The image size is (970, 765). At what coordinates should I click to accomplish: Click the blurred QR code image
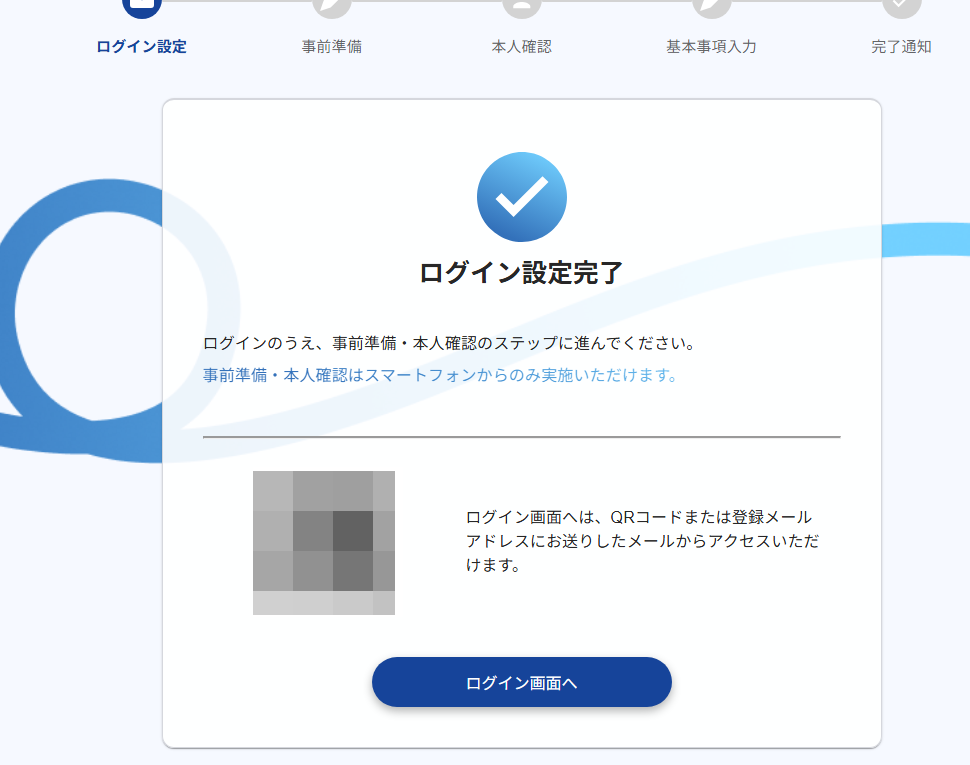click(x=324, y=543)
